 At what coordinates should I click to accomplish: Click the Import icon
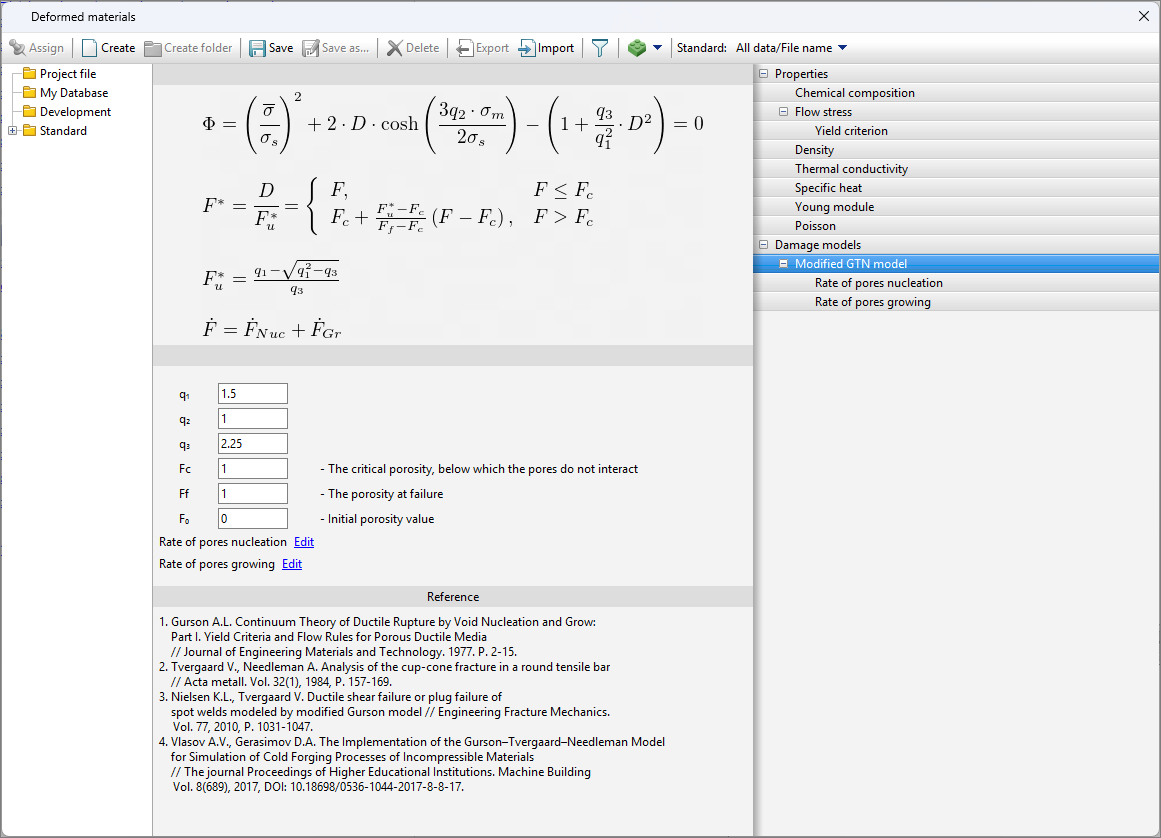point(527,48)
